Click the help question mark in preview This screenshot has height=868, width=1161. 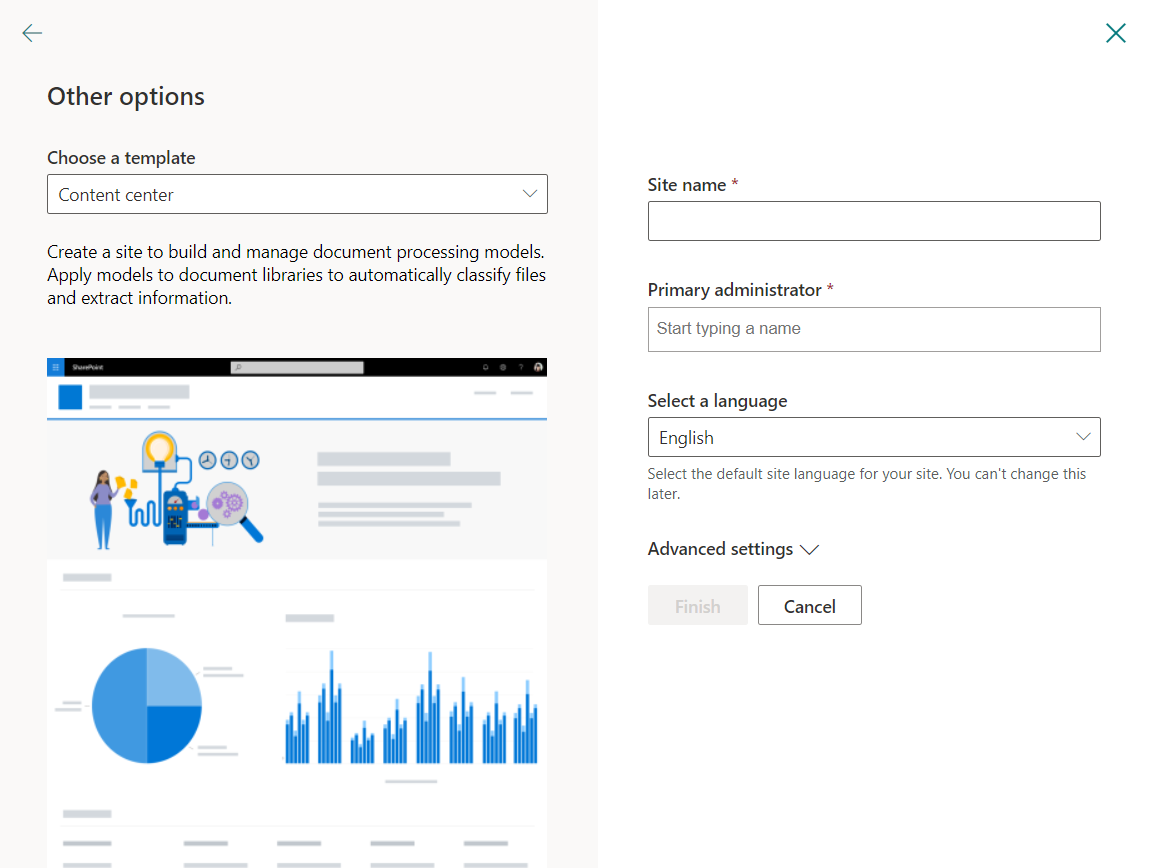point(520,367)
